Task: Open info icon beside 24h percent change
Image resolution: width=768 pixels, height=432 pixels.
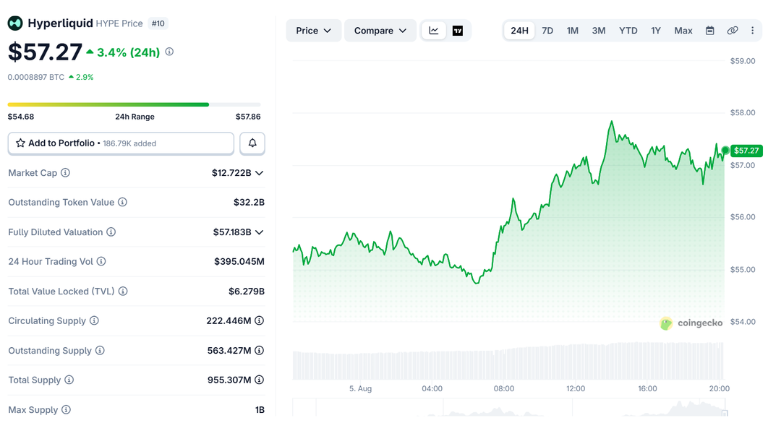Action: pos(169,51)
